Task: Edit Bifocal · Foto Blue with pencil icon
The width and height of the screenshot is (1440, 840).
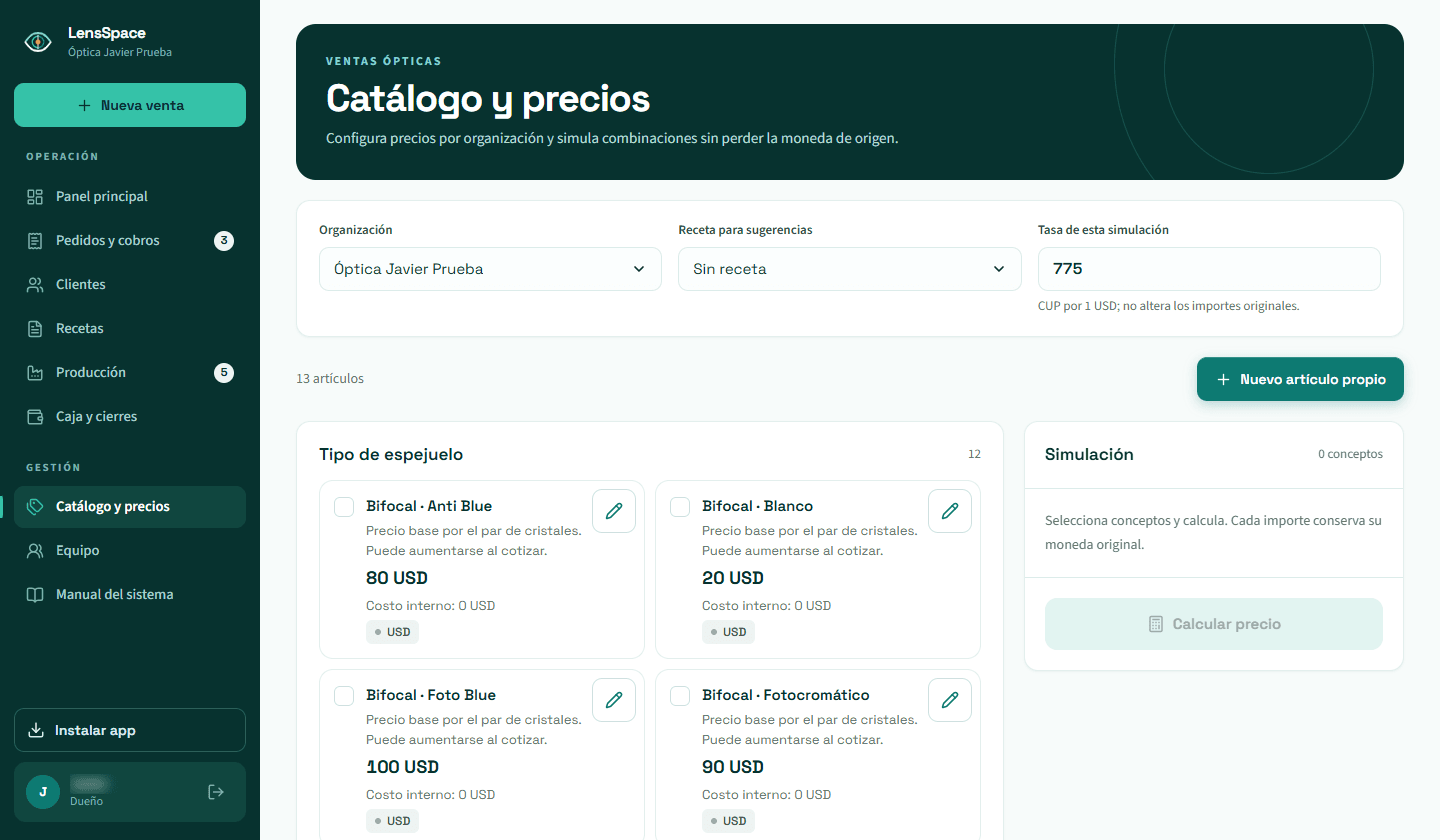Action: coord(614,700)
